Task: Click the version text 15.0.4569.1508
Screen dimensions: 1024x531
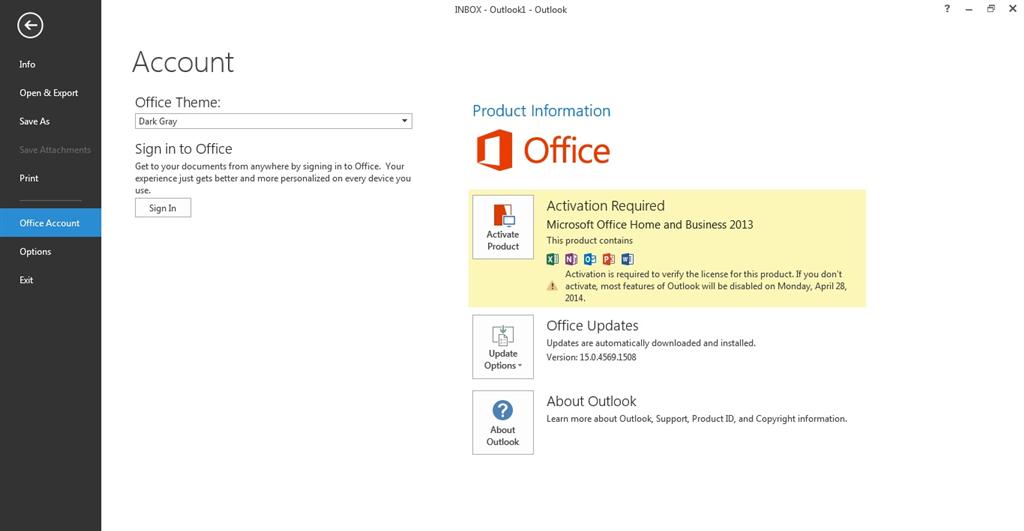Action: tap(608, 357)
